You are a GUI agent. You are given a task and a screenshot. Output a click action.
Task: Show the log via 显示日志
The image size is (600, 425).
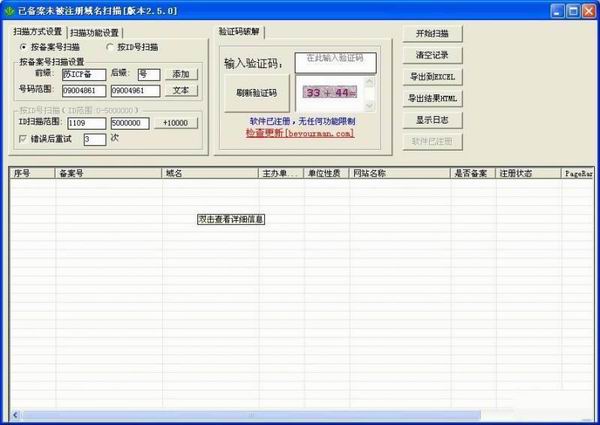431,121
